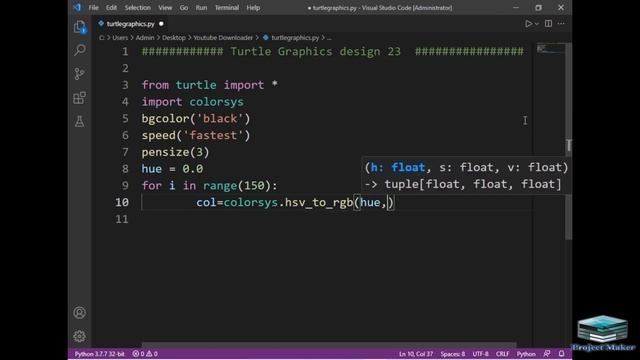Click 'import colorsys' line
640x360 pixels.
pos(192,102)
